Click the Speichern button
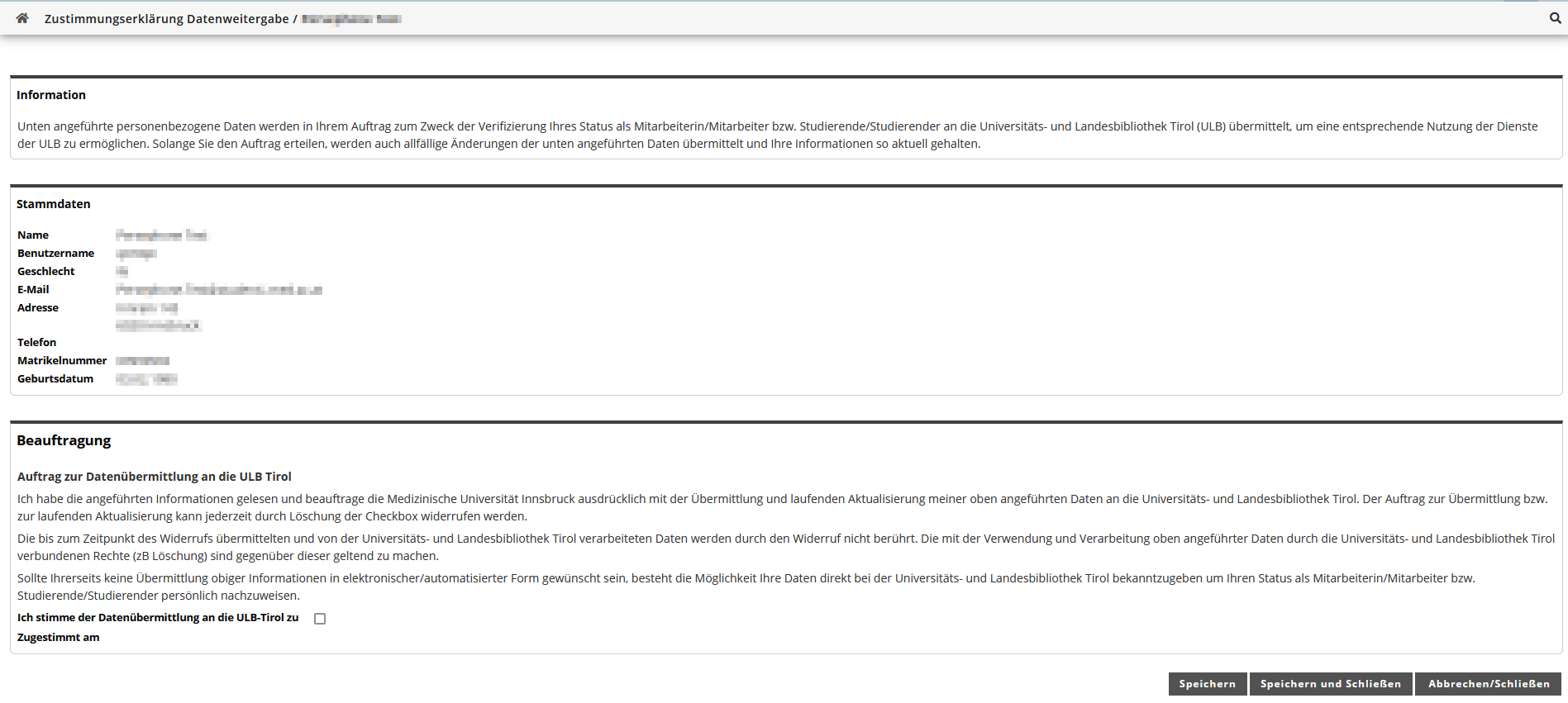The image size is (1568, 703). point(1208,684)
